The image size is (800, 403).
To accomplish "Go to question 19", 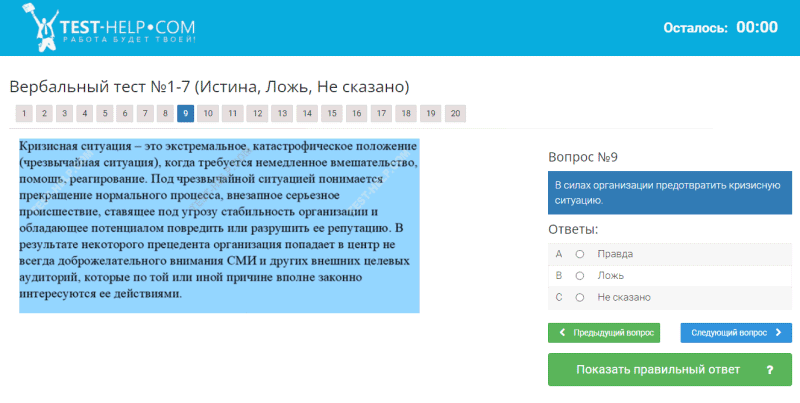I will (x=431, y=113).
